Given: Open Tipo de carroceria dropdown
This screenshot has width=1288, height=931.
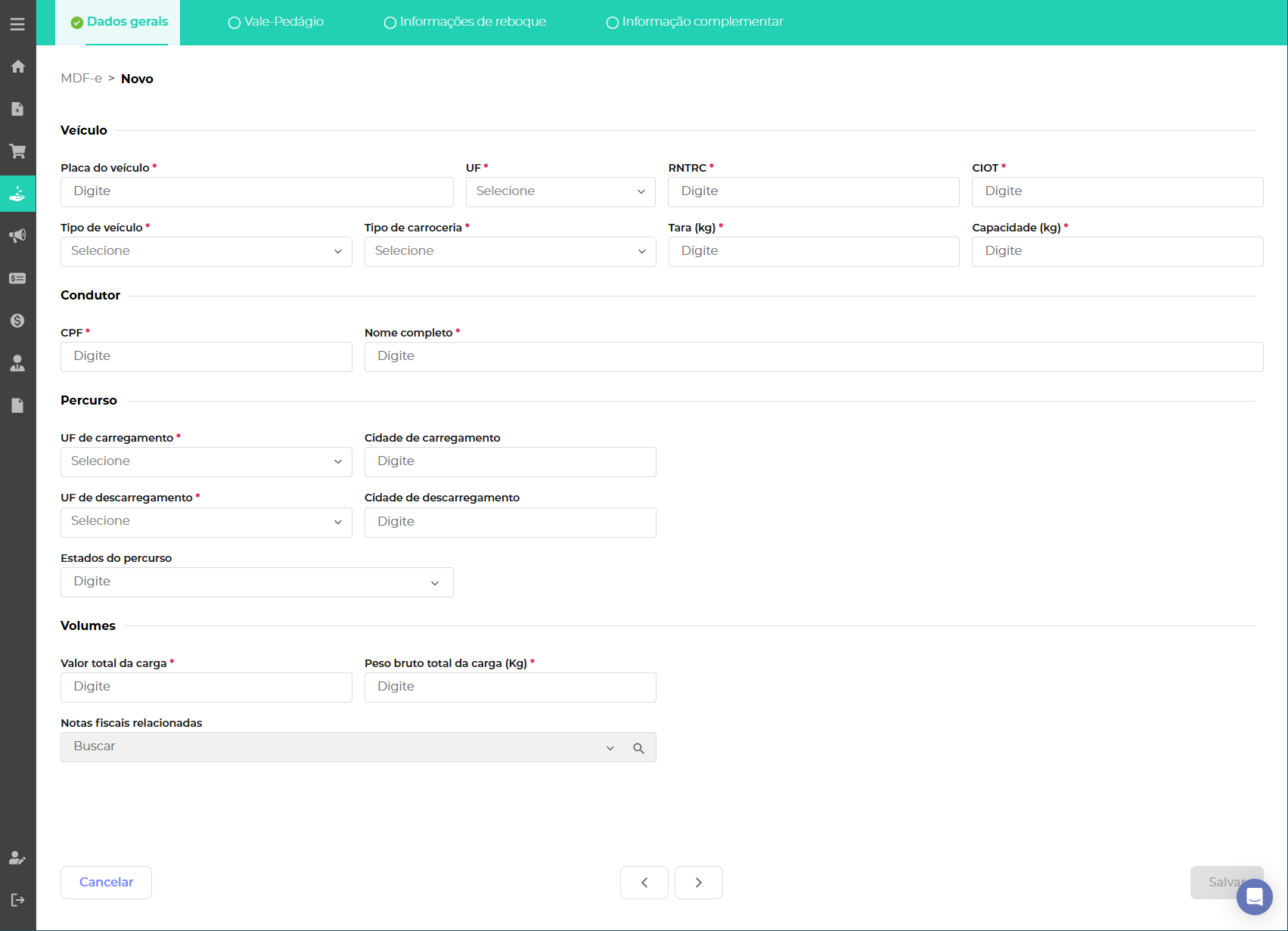Looking at the screenshot, I should [510, 251].
